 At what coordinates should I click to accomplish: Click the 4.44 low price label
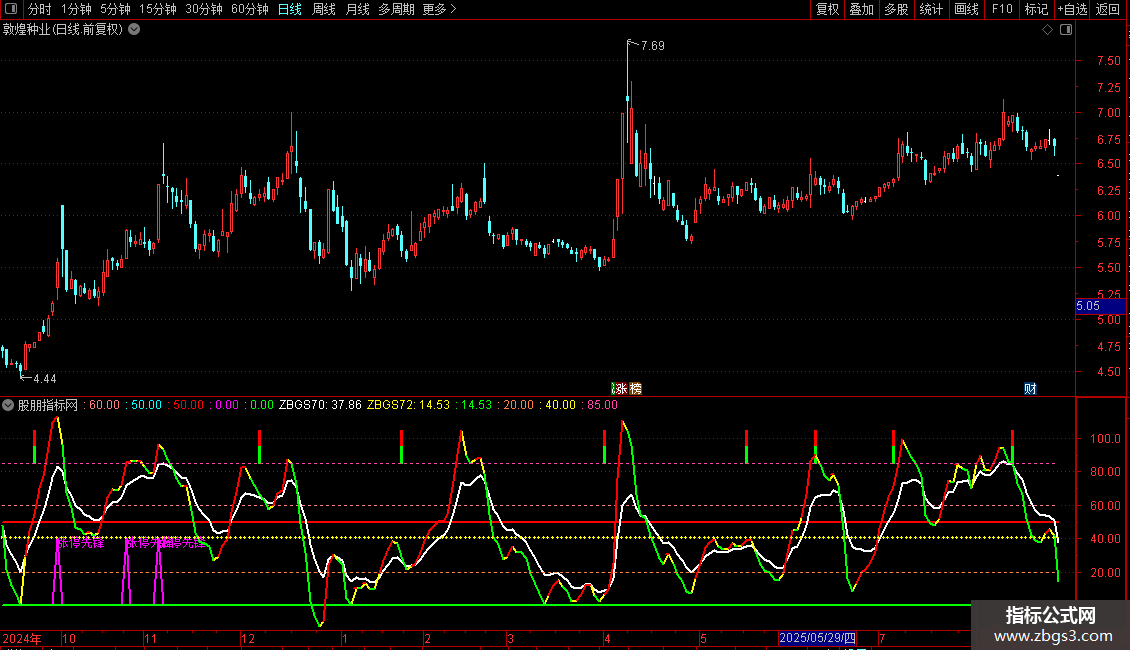point(44,378)
